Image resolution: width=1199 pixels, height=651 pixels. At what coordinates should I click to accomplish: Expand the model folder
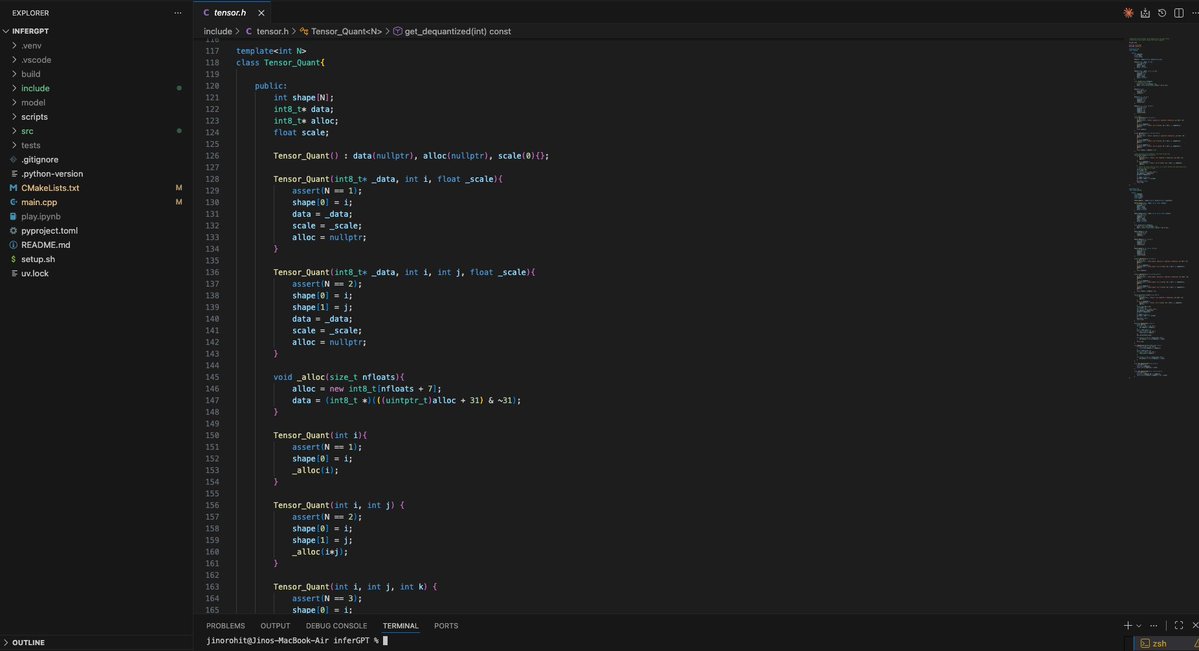[33, 103]
